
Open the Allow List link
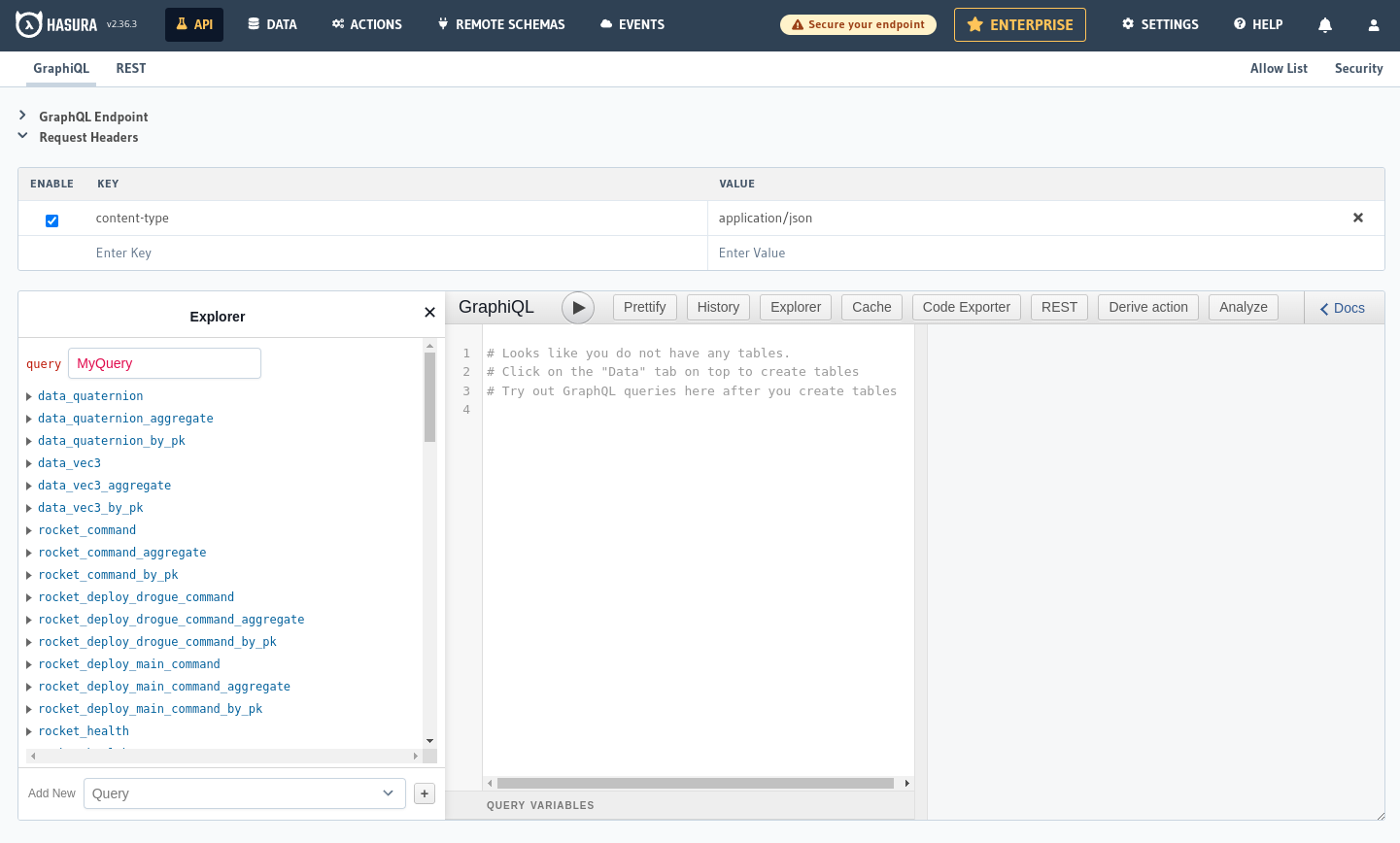(1279, 68)
